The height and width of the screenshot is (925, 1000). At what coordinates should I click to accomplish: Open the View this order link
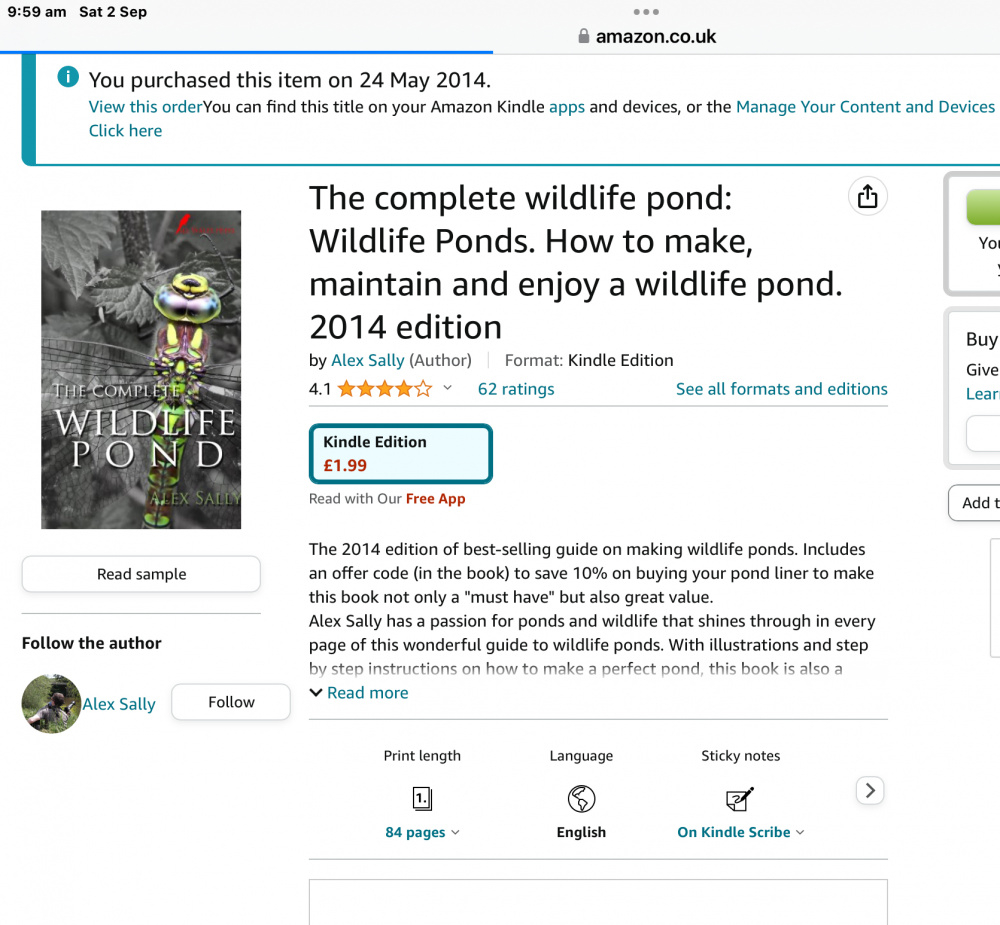click(145, 107)
